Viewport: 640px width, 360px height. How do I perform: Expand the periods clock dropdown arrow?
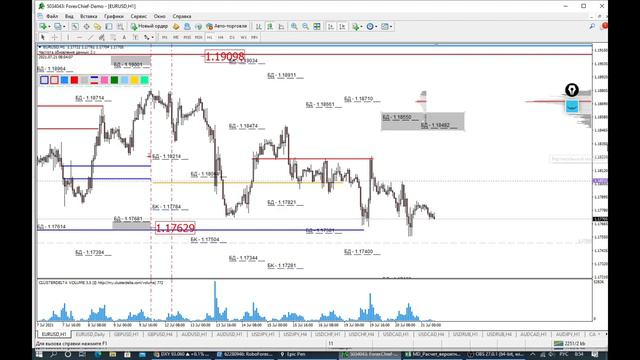pyautogui.click(x=376, y=27)
